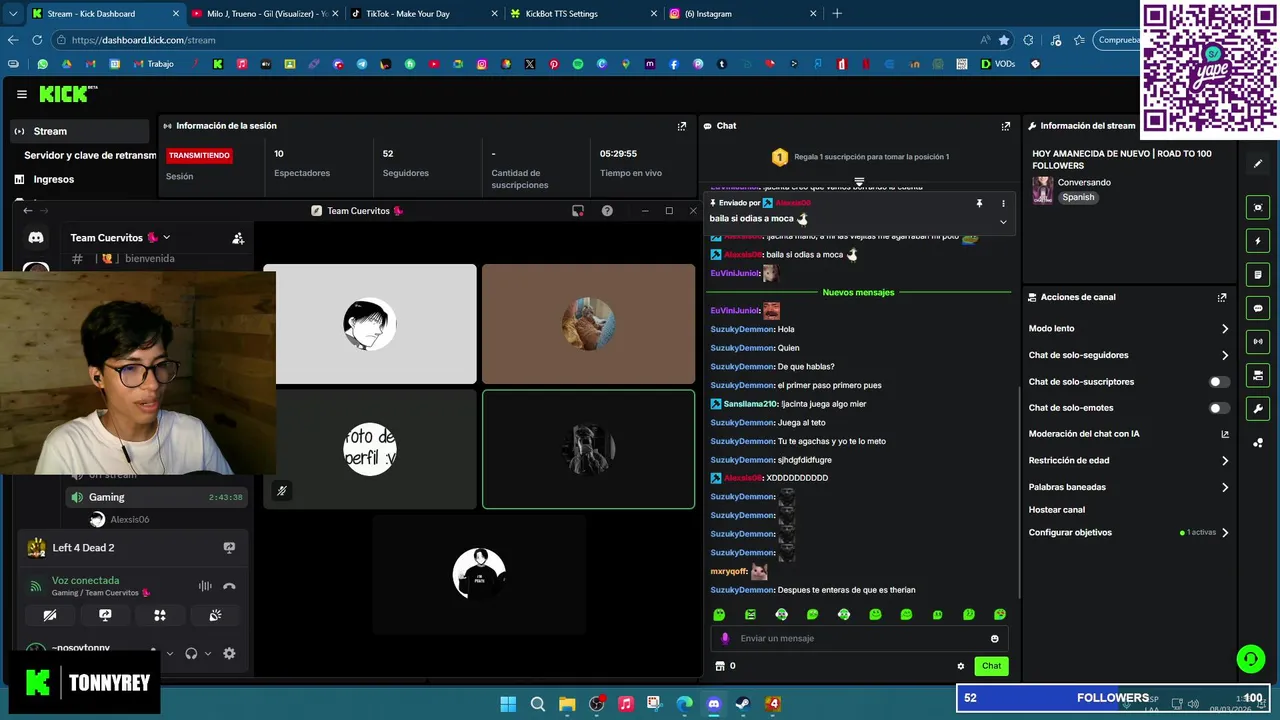Viewport: 1280px width, 720px height.
Task: Toggle Discord noise suppression icon
Action: (x=205, y=587)
